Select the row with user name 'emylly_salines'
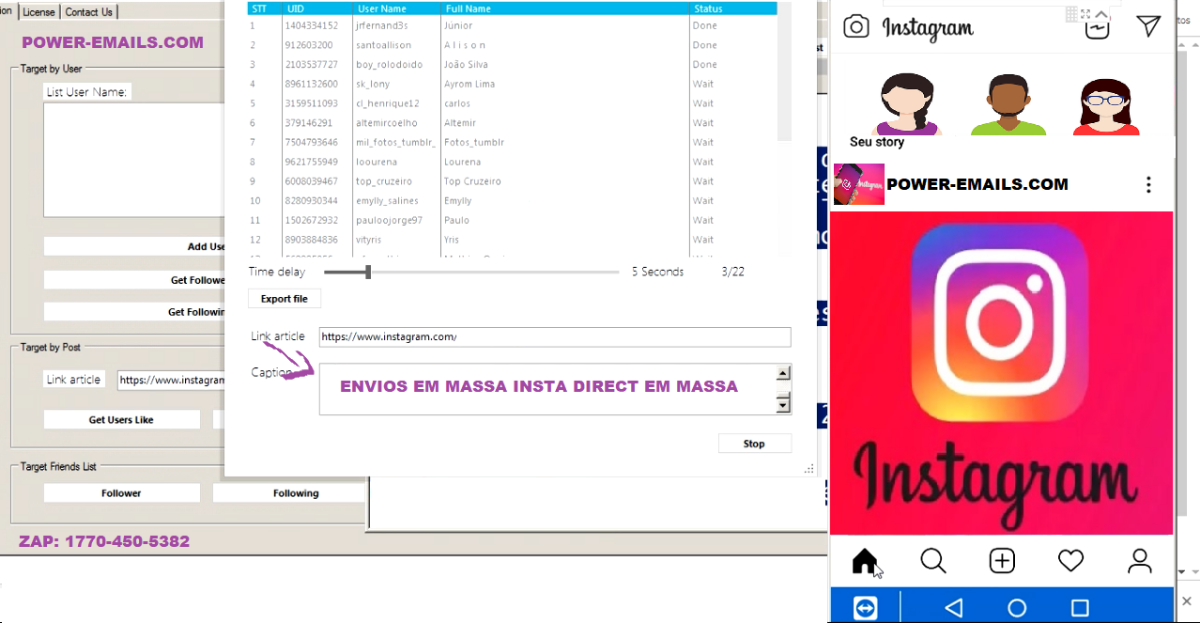Viewport: 1200px width, 623px height. point(513,201)
